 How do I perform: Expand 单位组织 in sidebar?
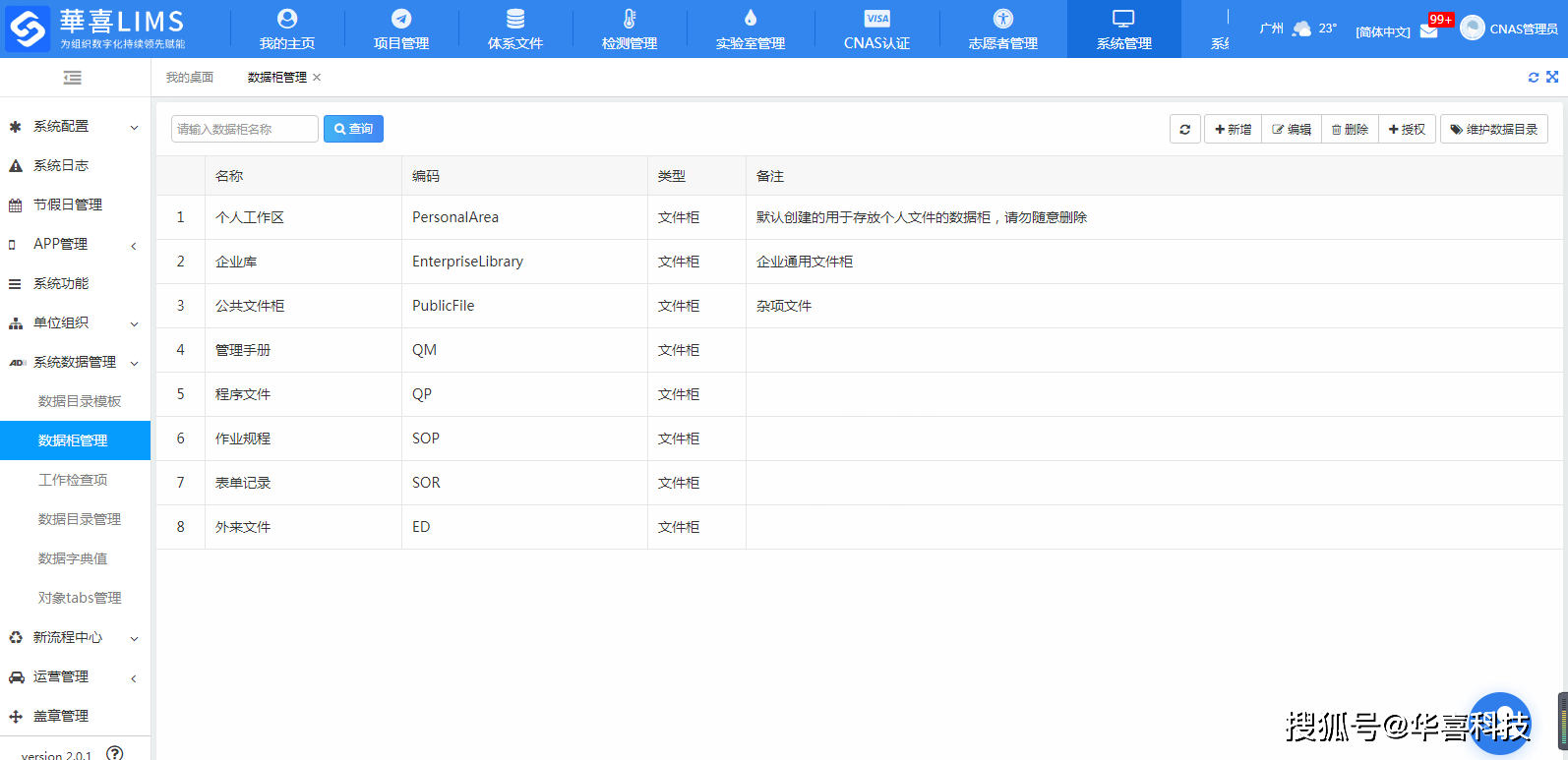pyautogui.click(x=75, y=322)
